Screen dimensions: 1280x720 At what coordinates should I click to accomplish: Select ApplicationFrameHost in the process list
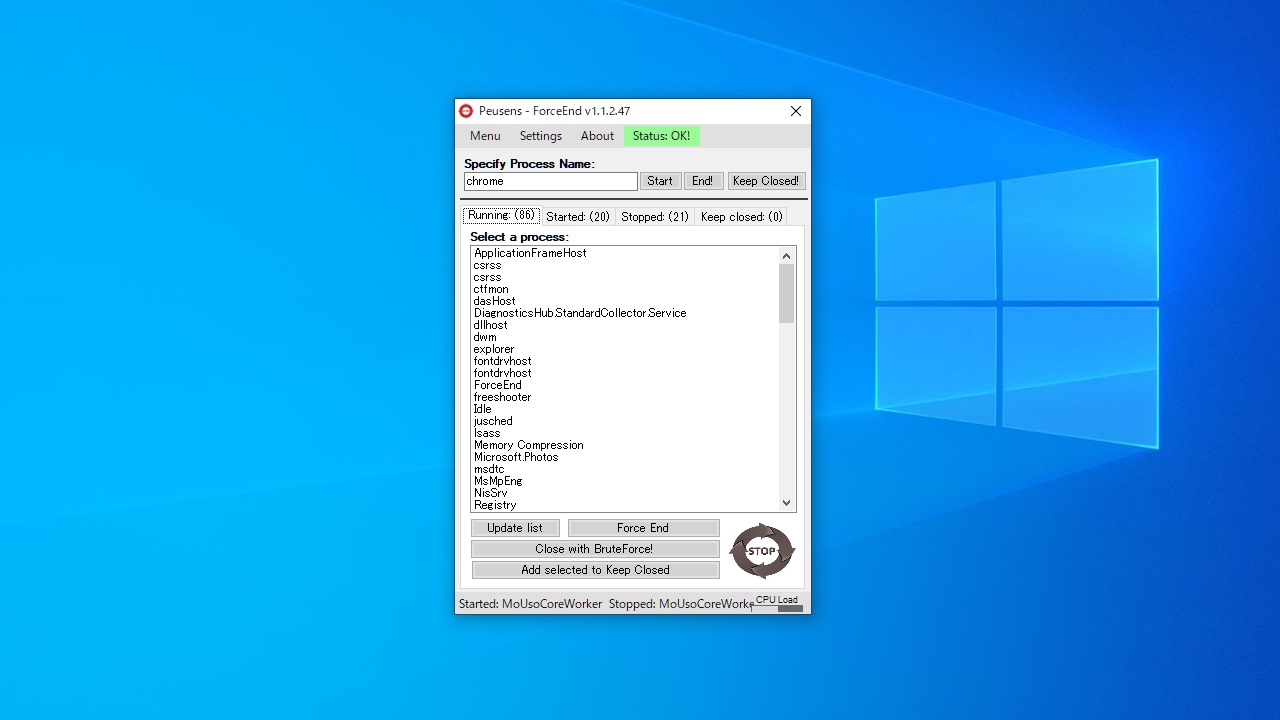530,253
